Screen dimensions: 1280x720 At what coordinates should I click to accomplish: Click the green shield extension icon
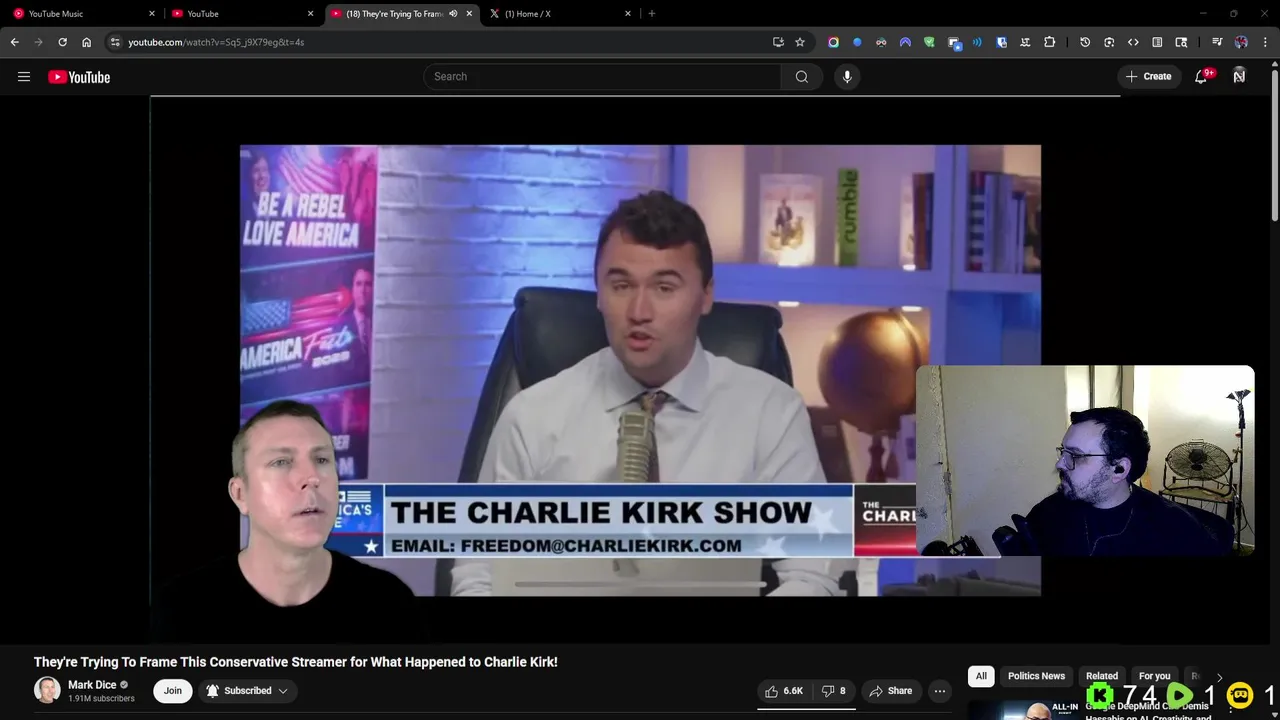[x=929, y=42]
